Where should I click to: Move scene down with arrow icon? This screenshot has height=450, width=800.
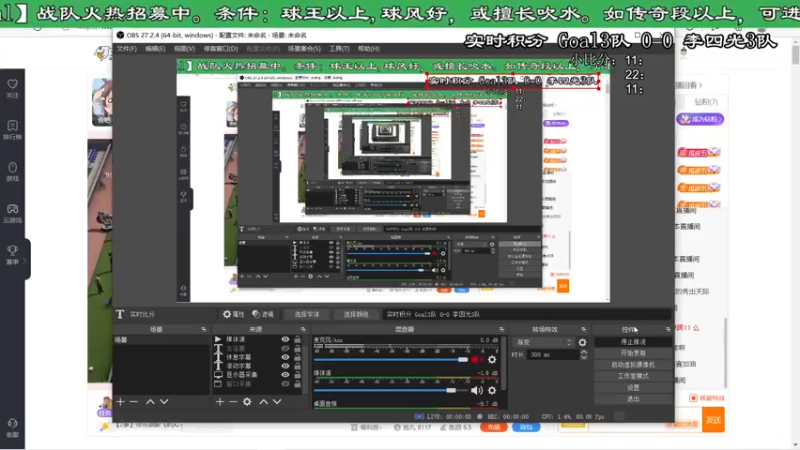[x=164, y=402]
